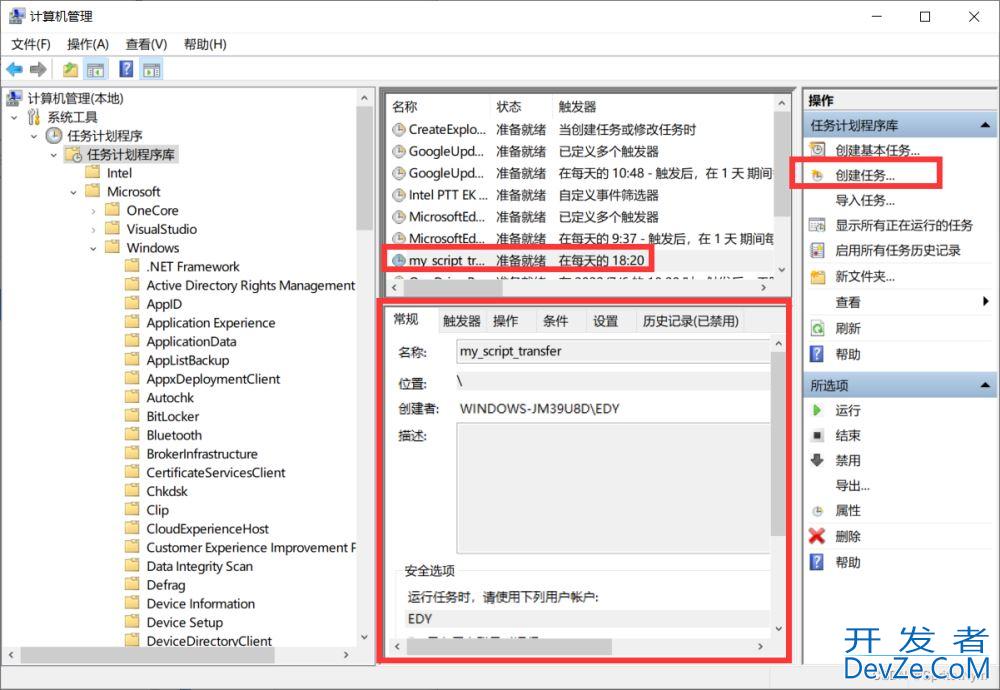Click the Forward arrow toolbar icon
This screenshot has width=1000, height=690.
click(x=38, y=69)
